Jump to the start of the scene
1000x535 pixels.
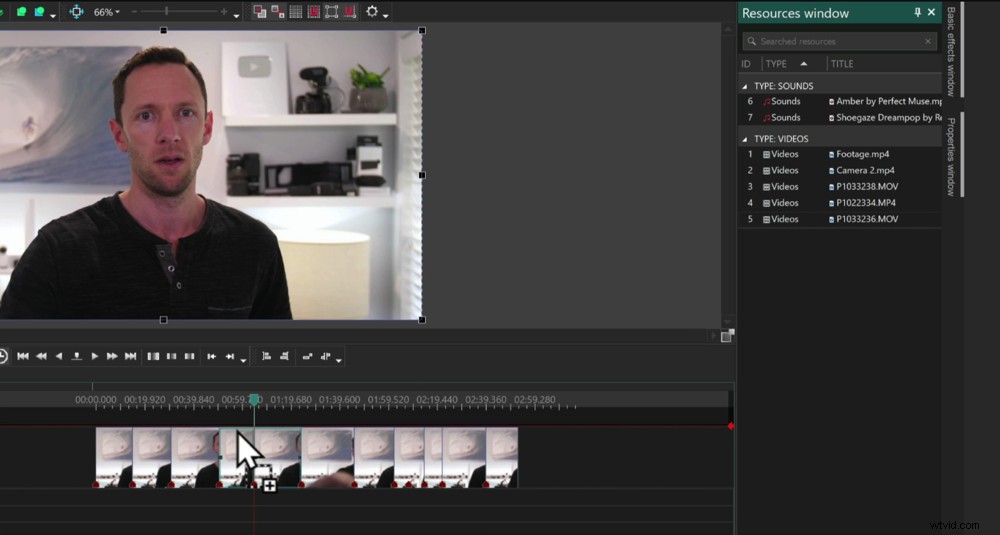(23, 356)
